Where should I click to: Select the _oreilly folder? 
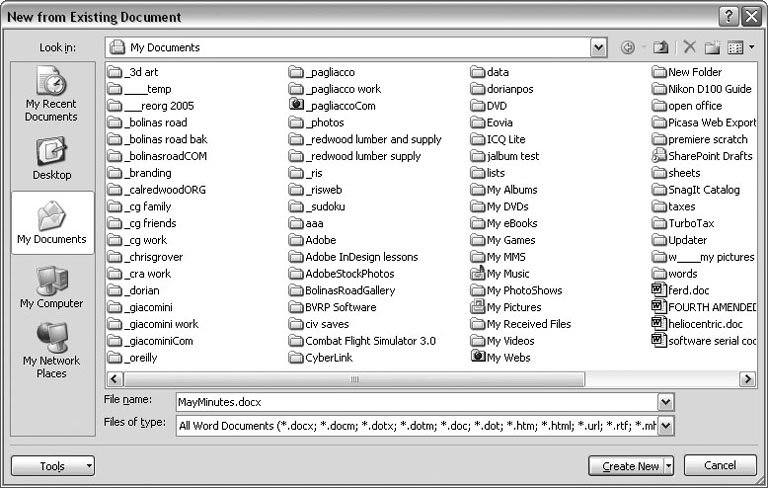(133, 357)
